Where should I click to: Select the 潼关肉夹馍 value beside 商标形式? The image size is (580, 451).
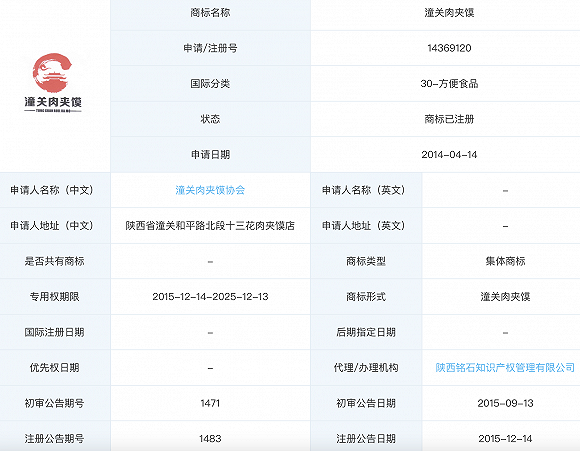click(505, 297)
